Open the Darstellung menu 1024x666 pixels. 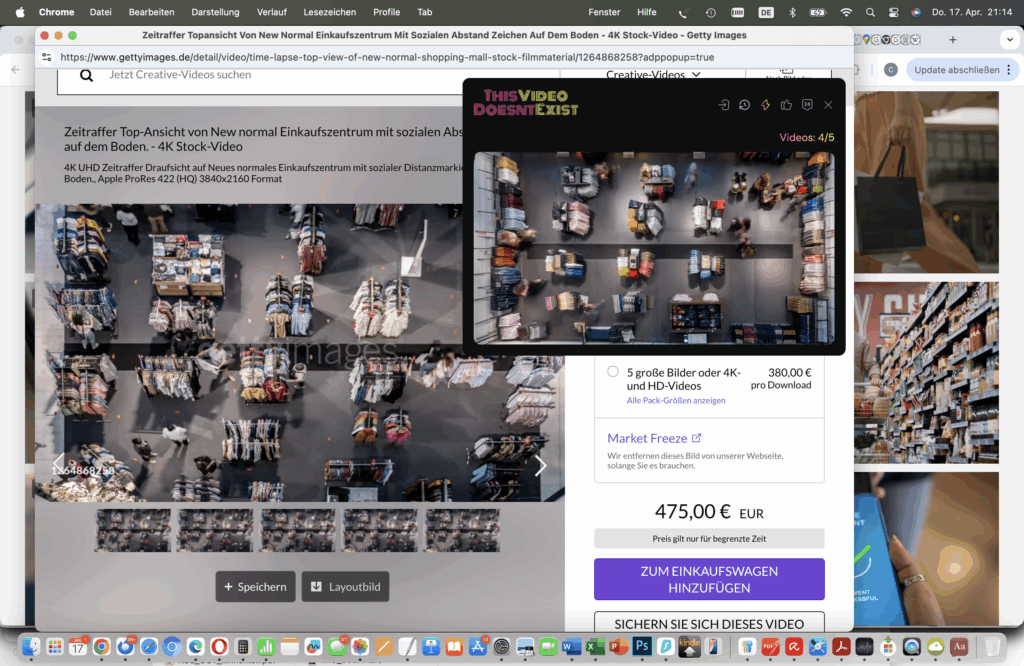216,12
